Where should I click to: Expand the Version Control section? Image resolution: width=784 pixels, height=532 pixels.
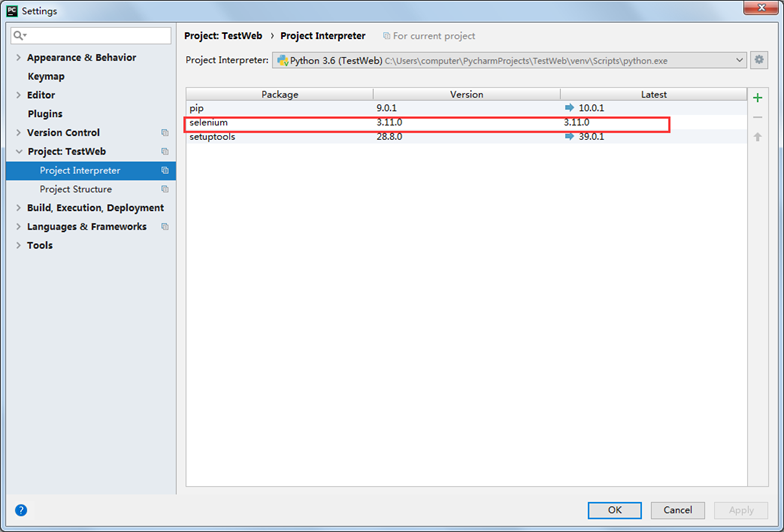point(18,132)
